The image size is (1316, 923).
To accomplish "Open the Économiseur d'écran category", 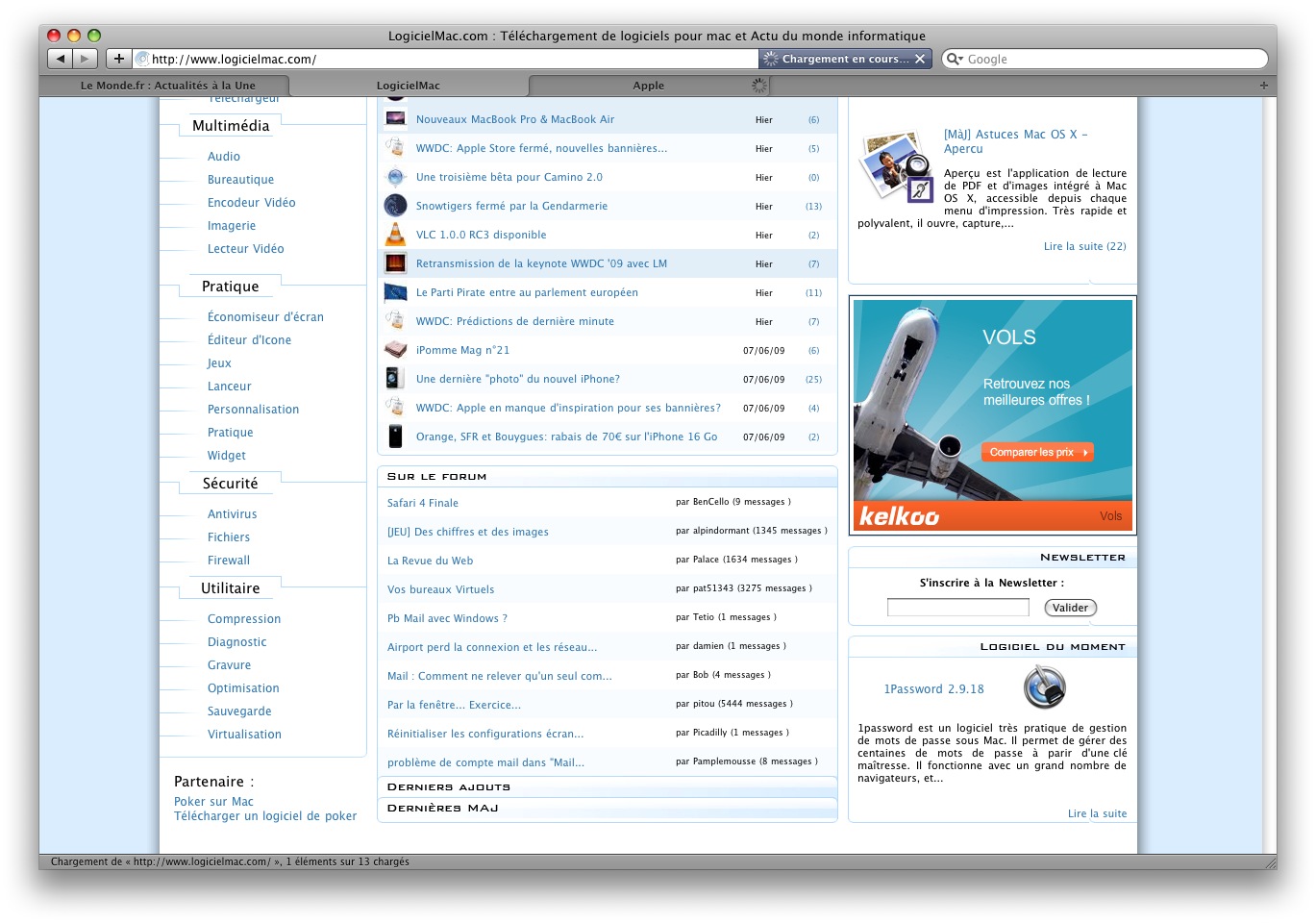I will click(x=265, y=317).
